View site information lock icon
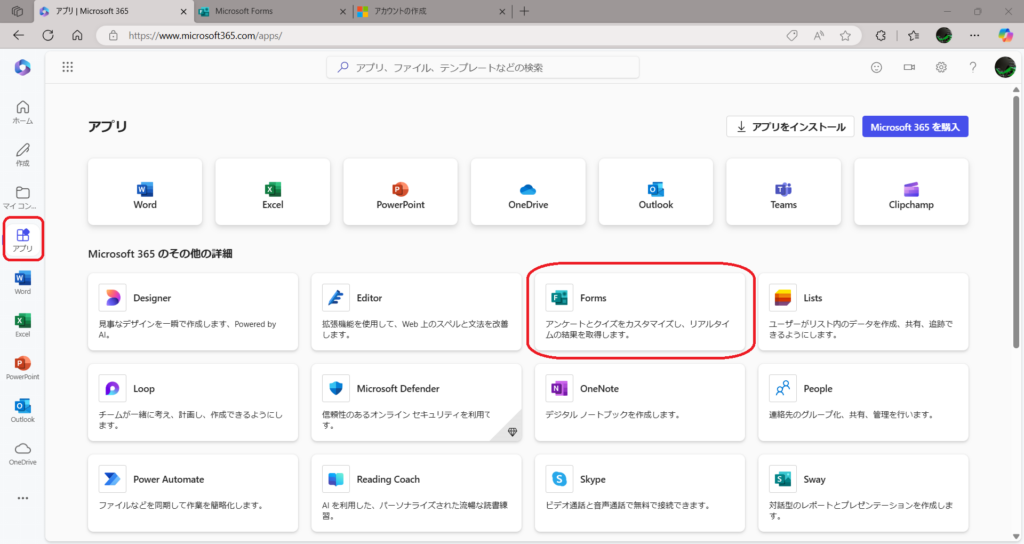This screenshot has width=1024, height=544. pos(113,35)
